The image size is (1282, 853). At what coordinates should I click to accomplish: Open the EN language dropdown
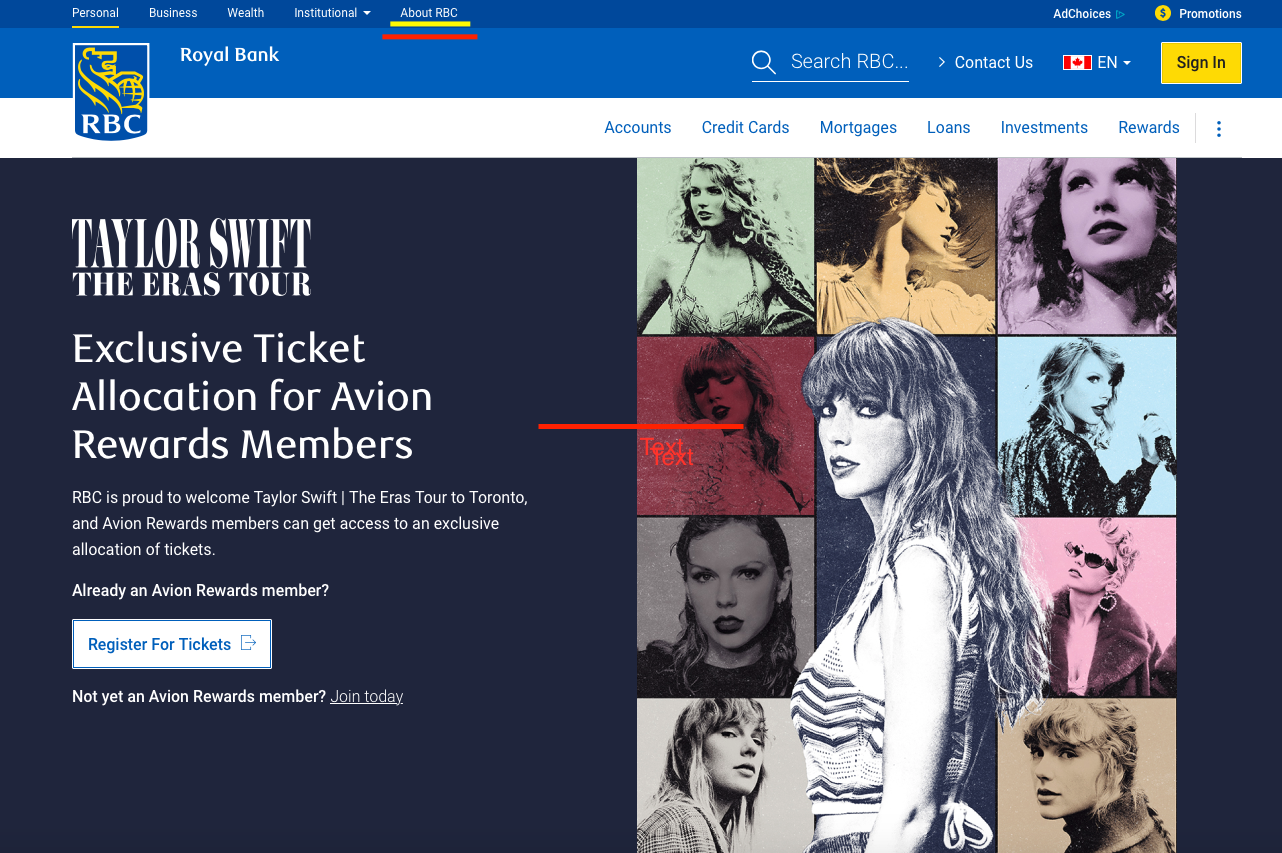click(x=1114, y=62)
